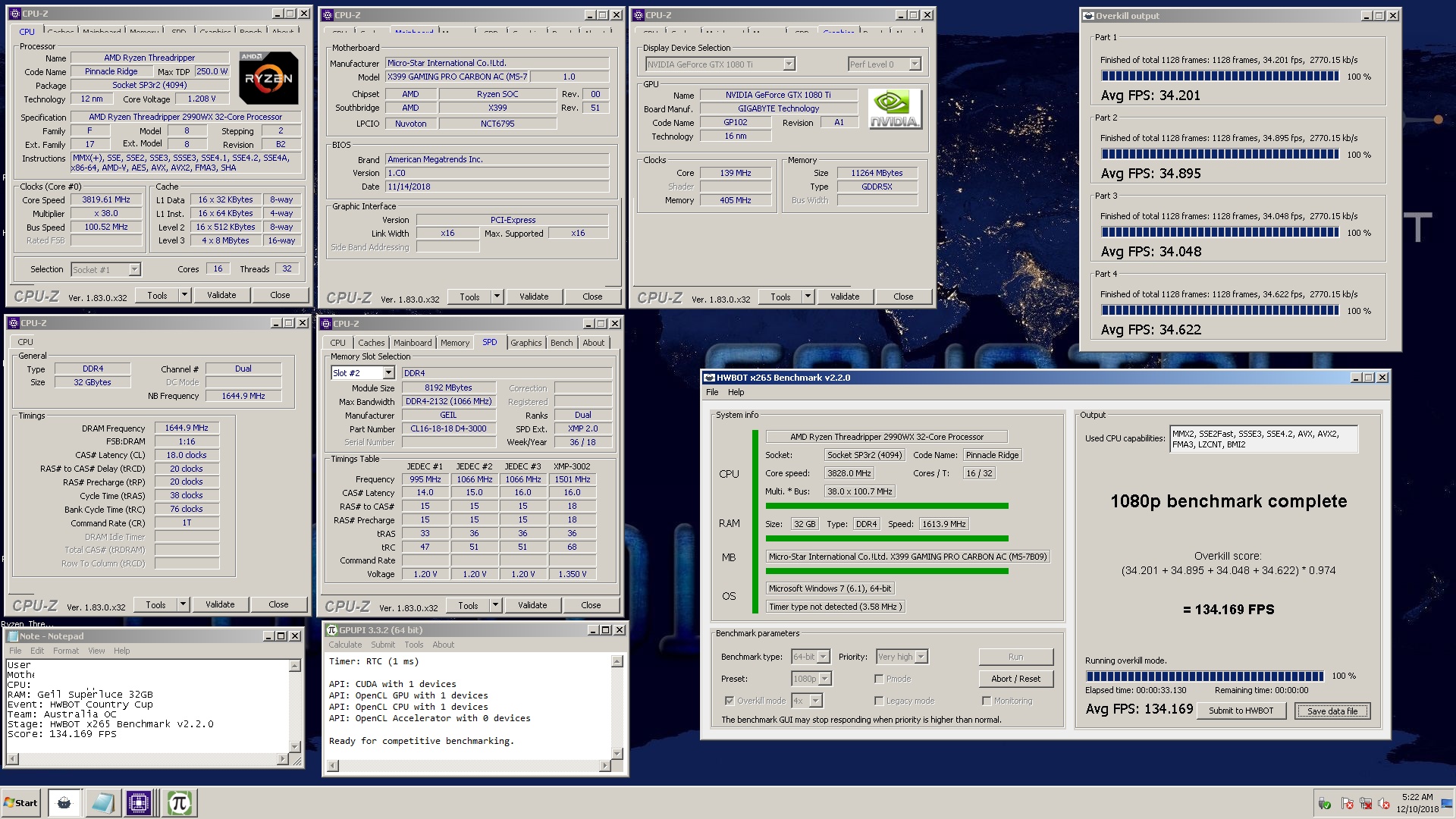Expand Tools arrow in CPU-Z Graphics window
The height and width of the screenshot is (819, 1456).
[x=808, y=297]
